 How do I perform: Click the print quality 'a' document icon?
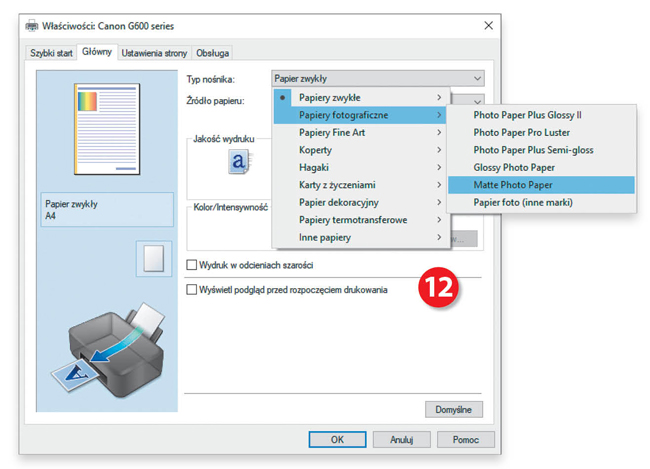tap(239, 161)
